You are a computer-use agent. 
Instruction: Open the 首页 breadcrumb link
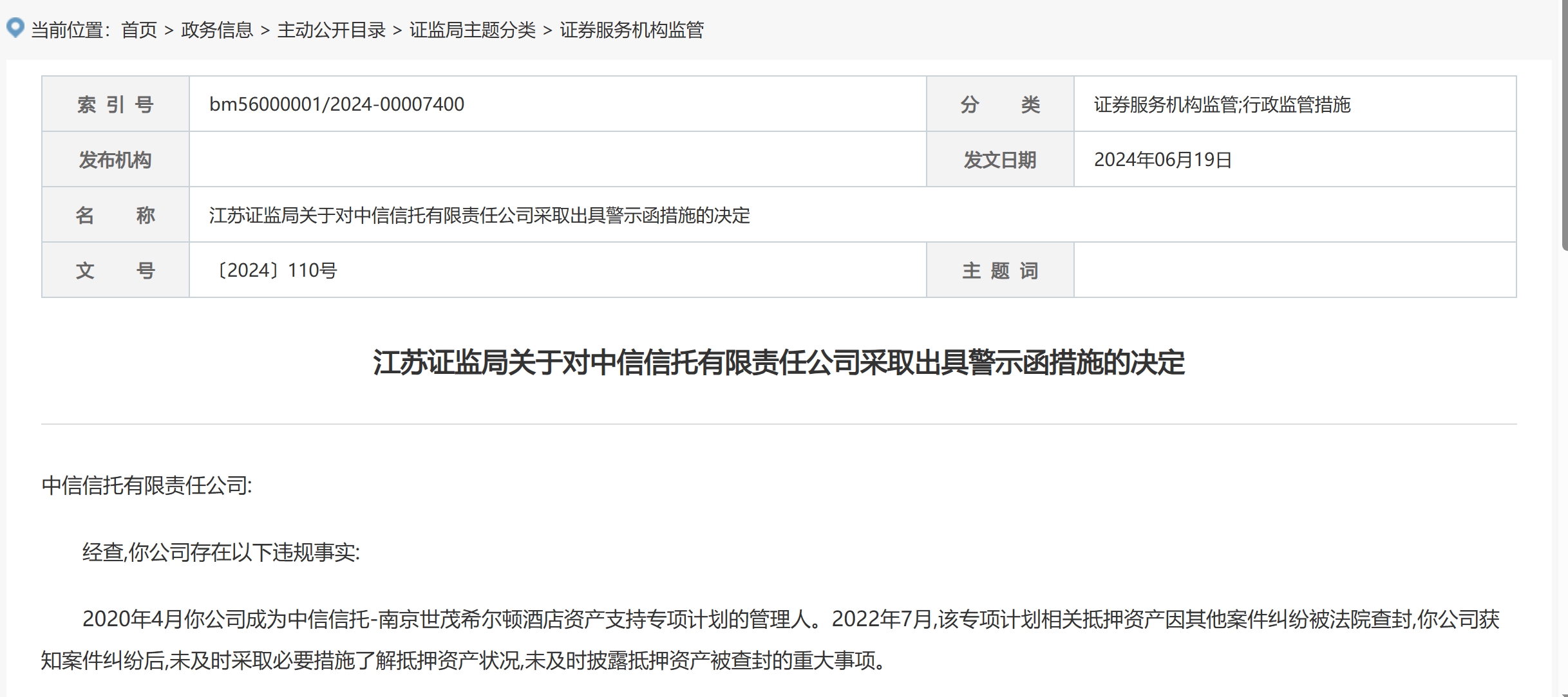pos(139,30)
